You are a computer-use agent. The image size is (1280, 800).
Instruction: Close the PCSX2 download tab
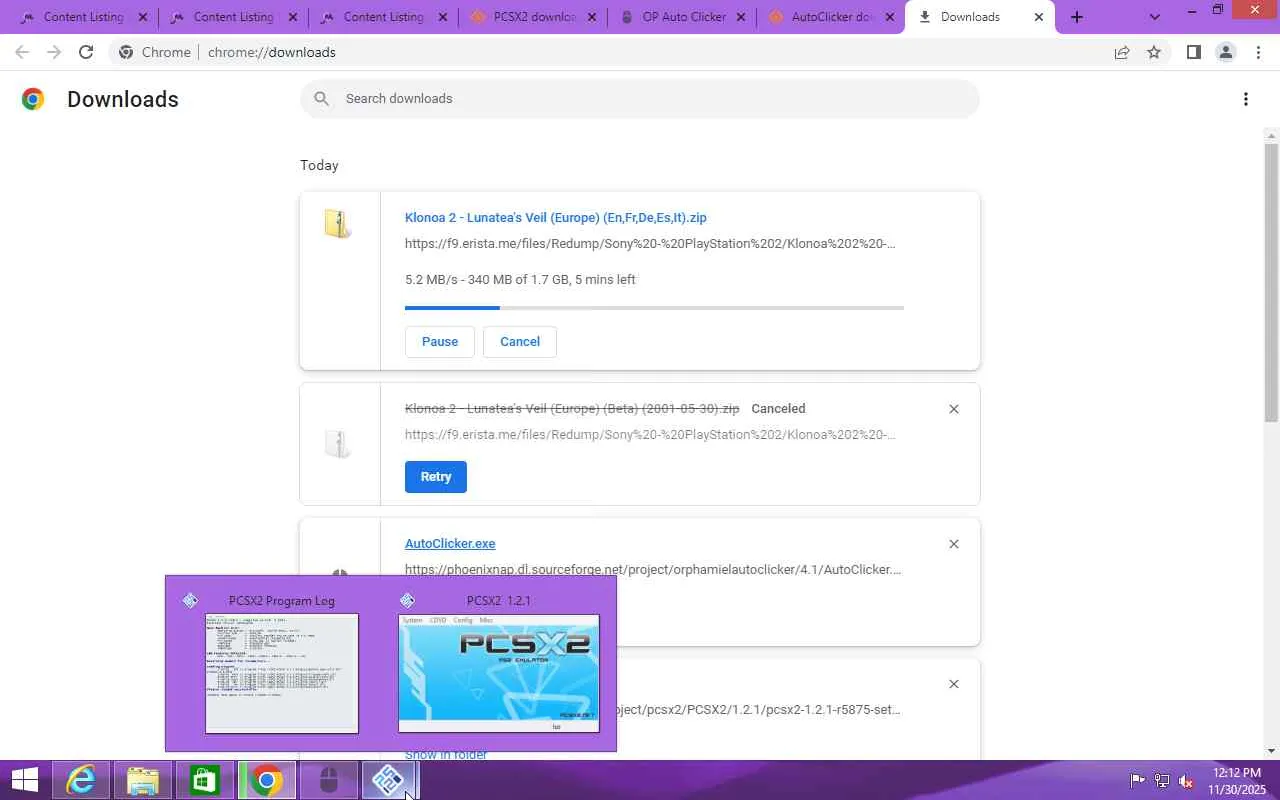(x=592, y=17)
